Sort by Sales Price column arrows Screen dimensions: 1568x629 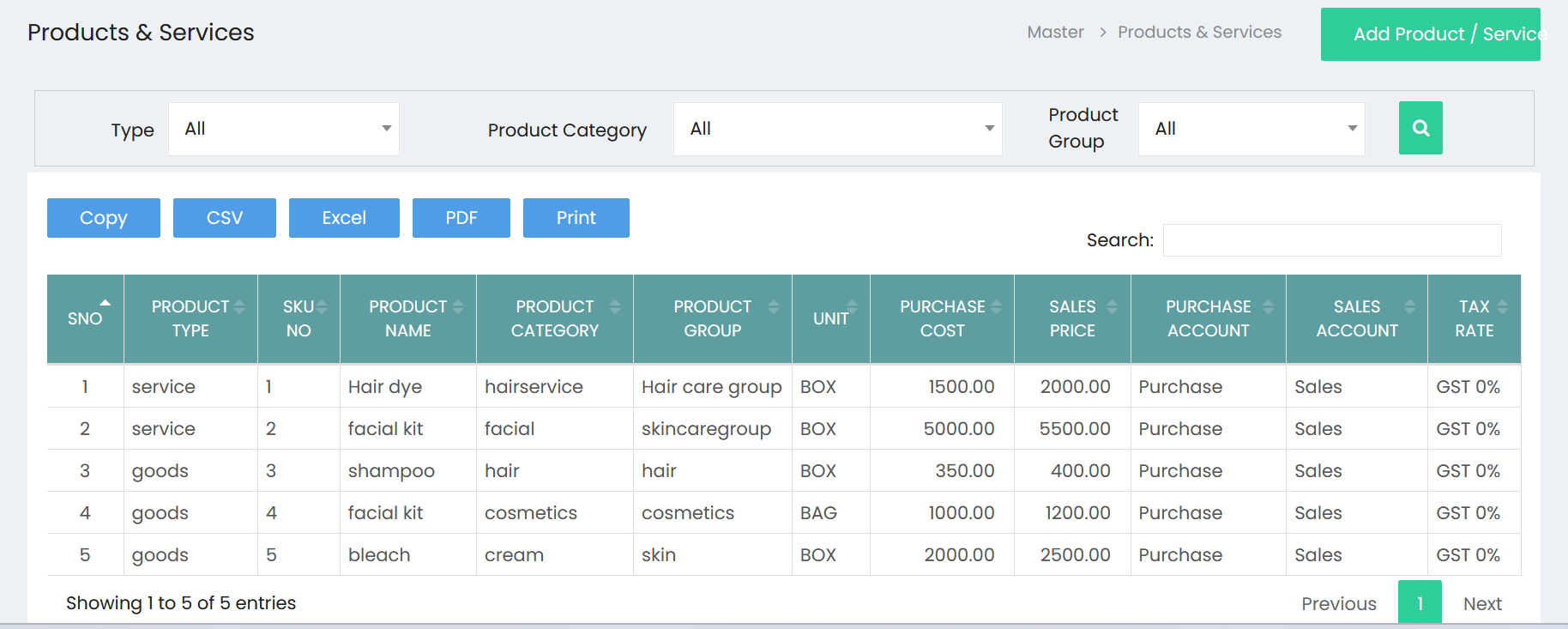(1113, 306)
